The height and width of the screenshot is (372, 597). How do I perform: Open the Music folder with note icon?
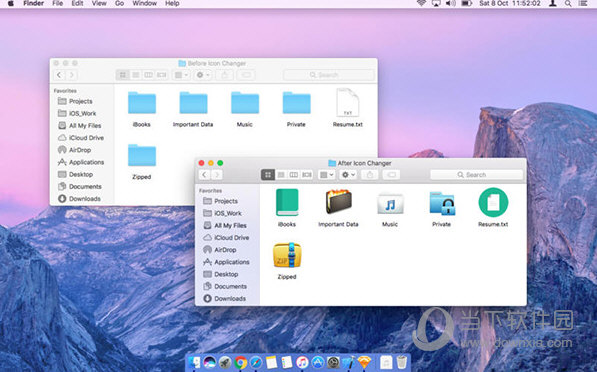390,204
